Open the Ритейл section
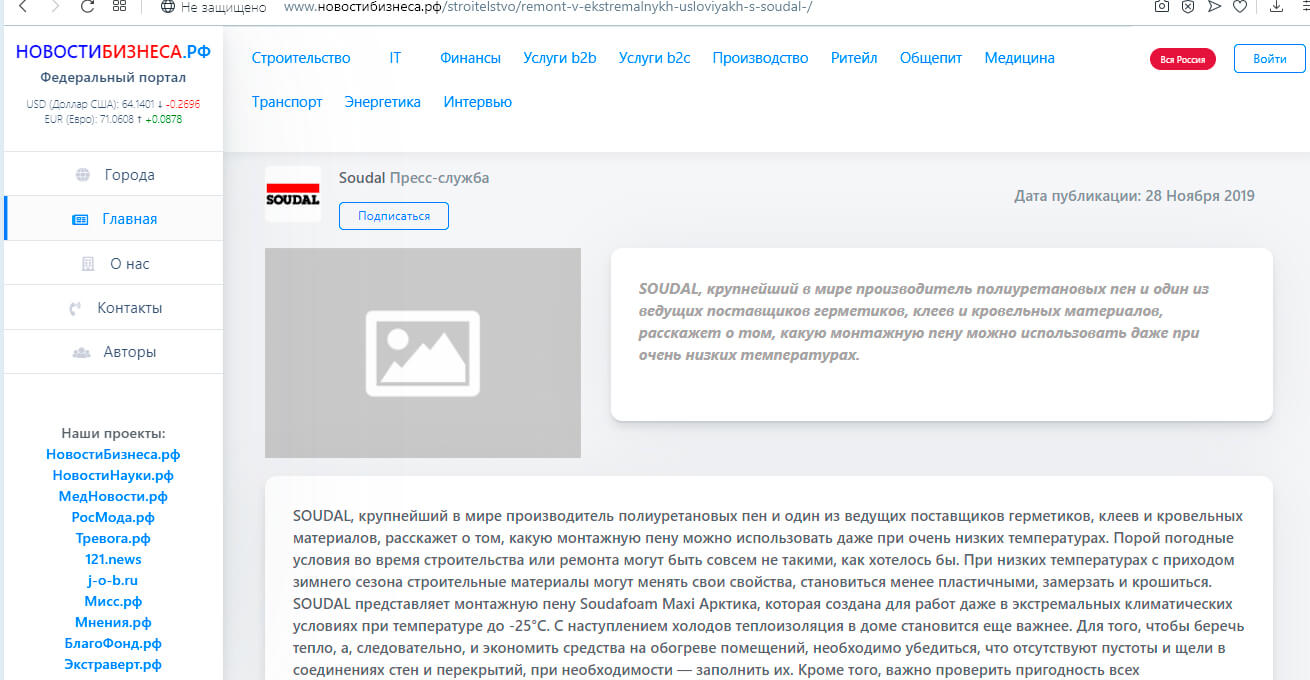 pos(854,58)
